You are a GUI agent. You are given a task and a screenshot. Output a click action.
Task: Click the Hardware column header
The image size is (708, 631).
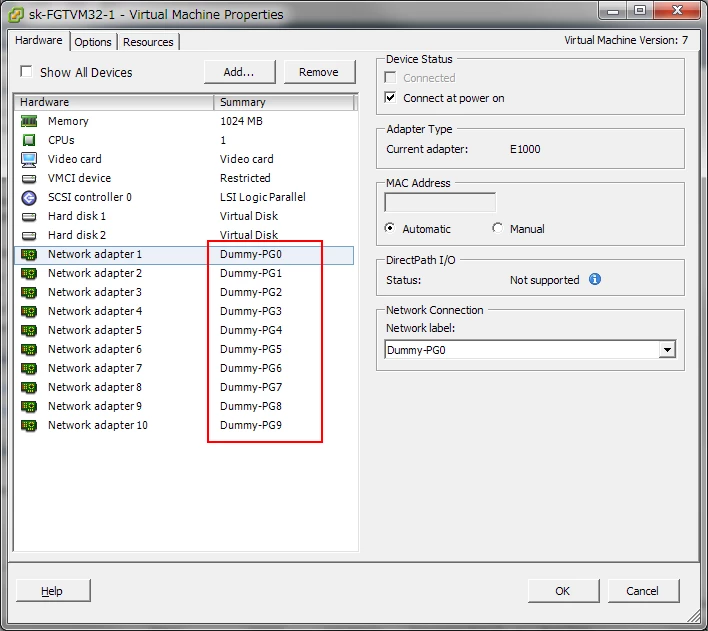tap(114, 102)
